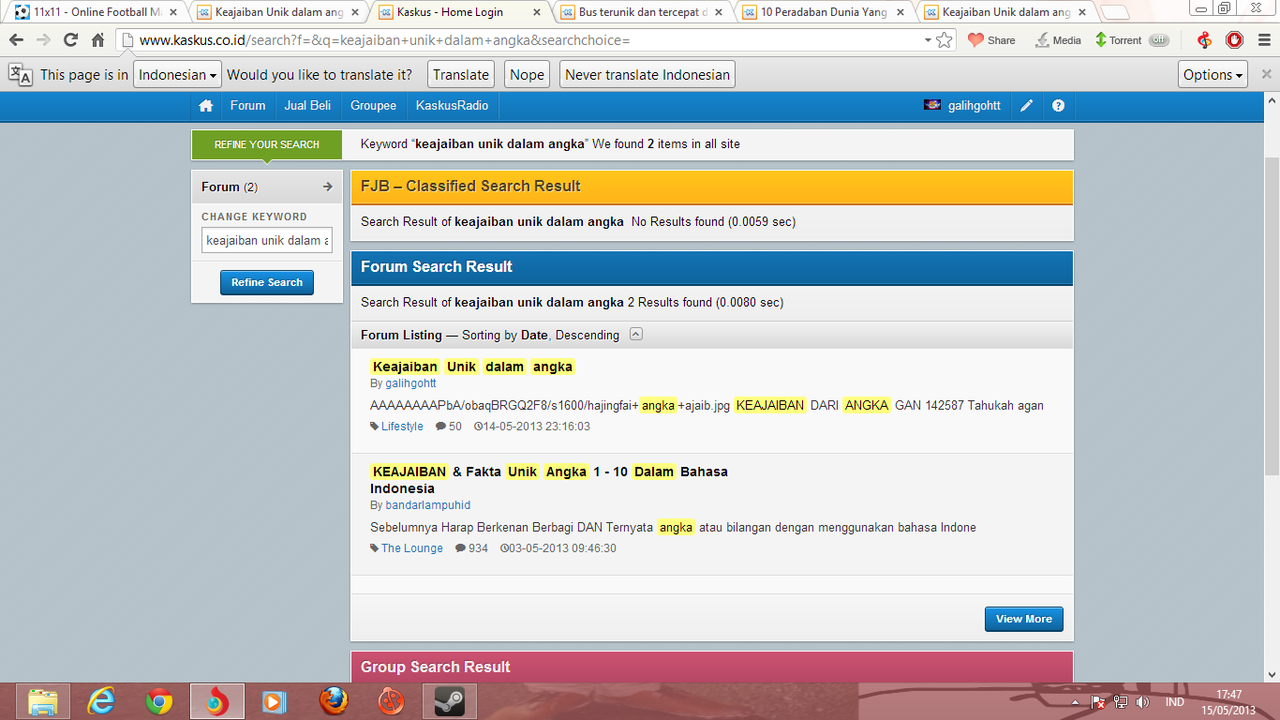Open the Groupee menu item

pos(373,106)
